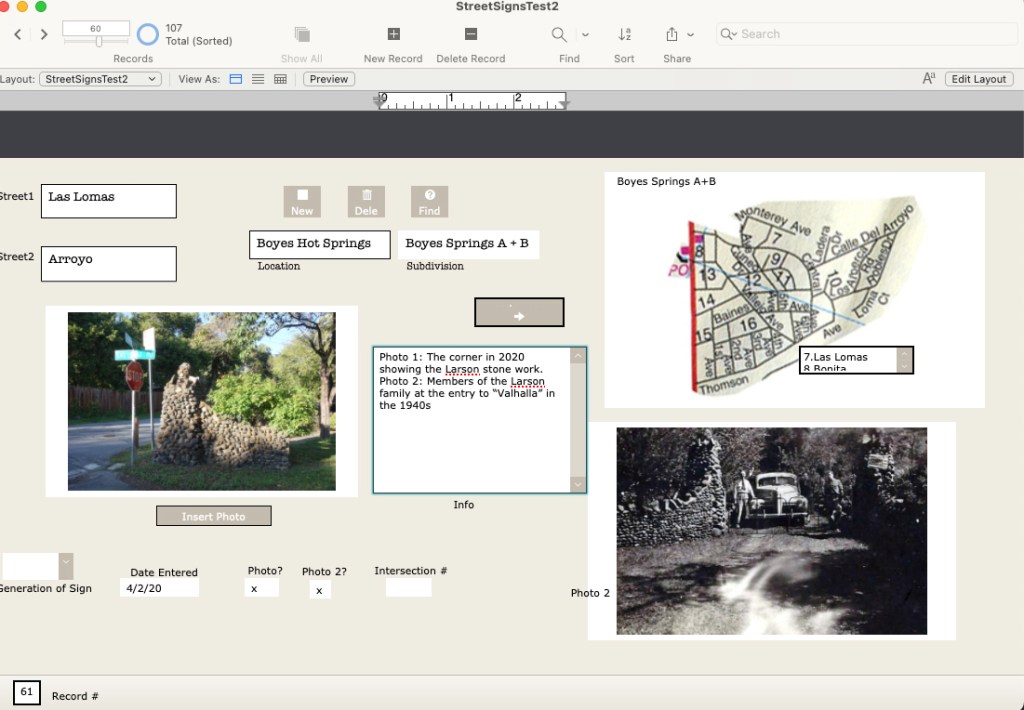Click the Delete Record toolbar icon
Screen dimensions: 1024x710
(x=470, y=35)
